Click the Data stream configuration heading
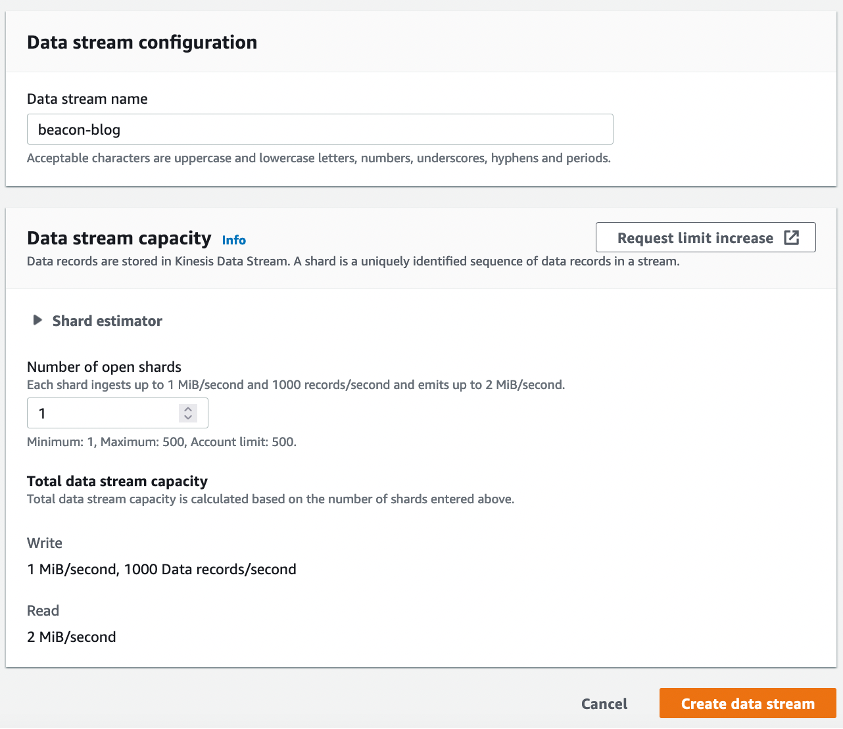Screen dimensions: 843x729 point(142,43)
